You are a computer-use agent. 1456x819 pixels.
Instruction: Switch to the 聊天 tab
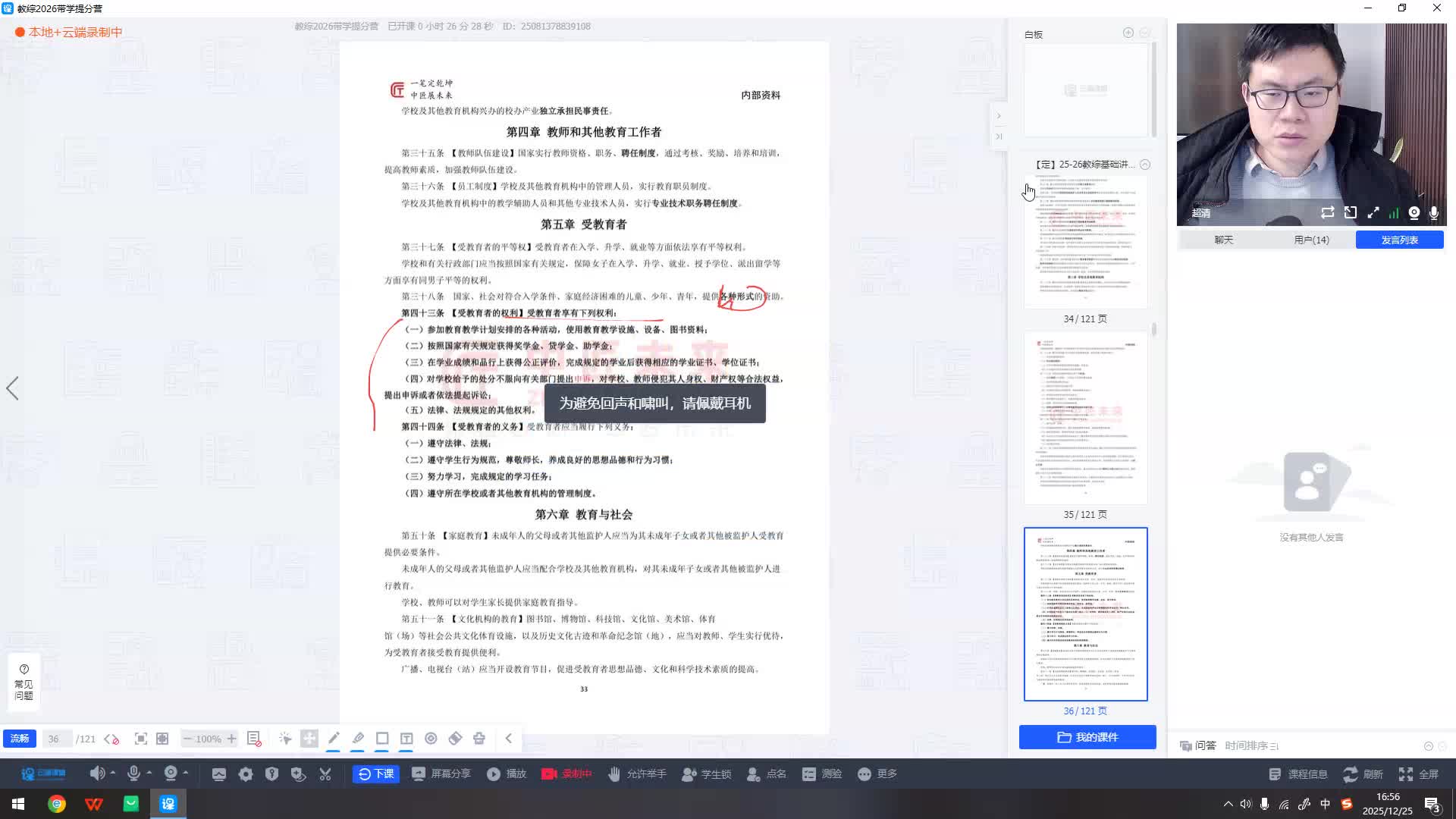[x=1225, y=239]
